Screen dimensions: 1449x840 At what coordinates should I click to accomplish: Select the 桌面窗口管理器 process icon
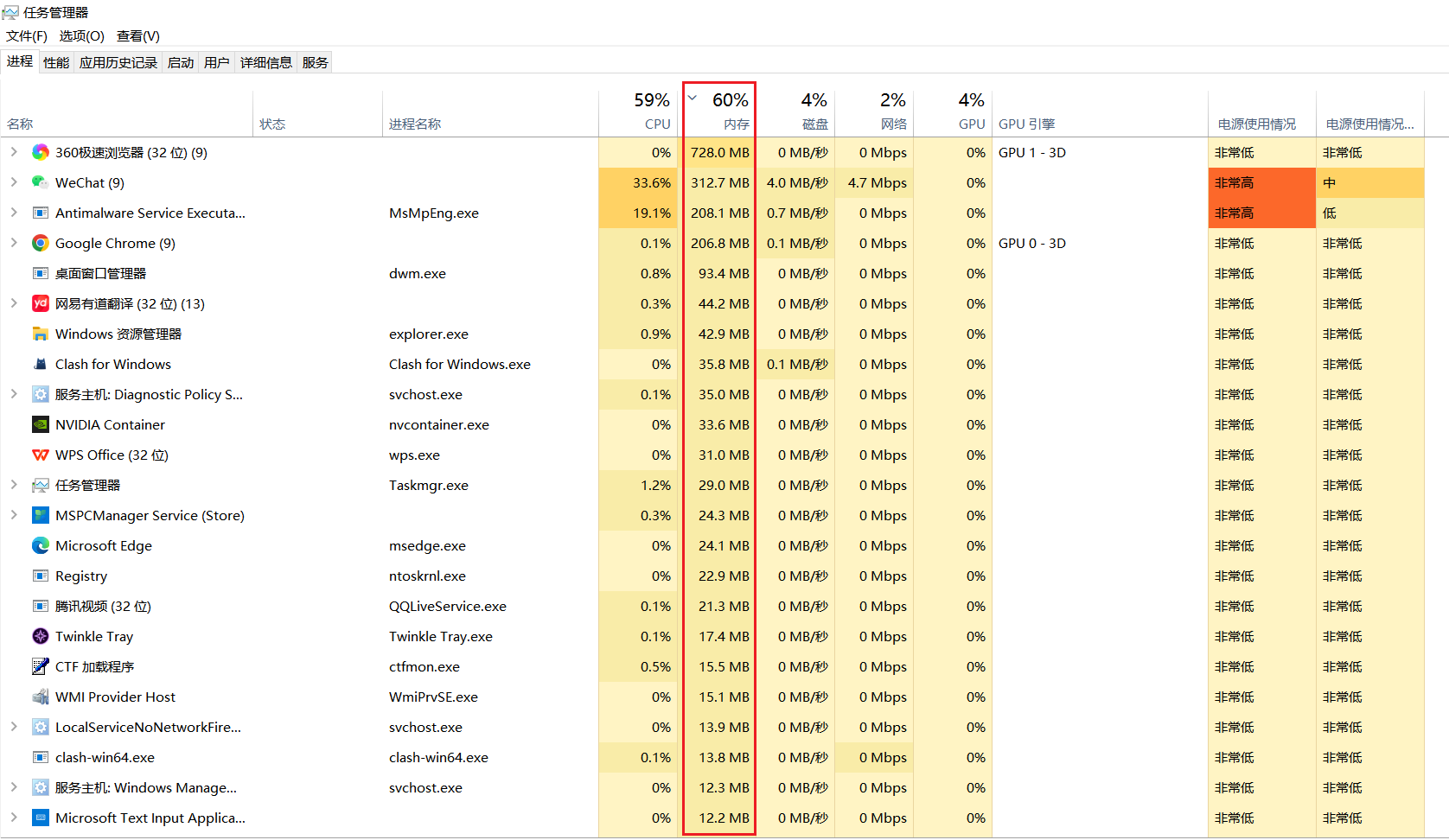[41, 274]
